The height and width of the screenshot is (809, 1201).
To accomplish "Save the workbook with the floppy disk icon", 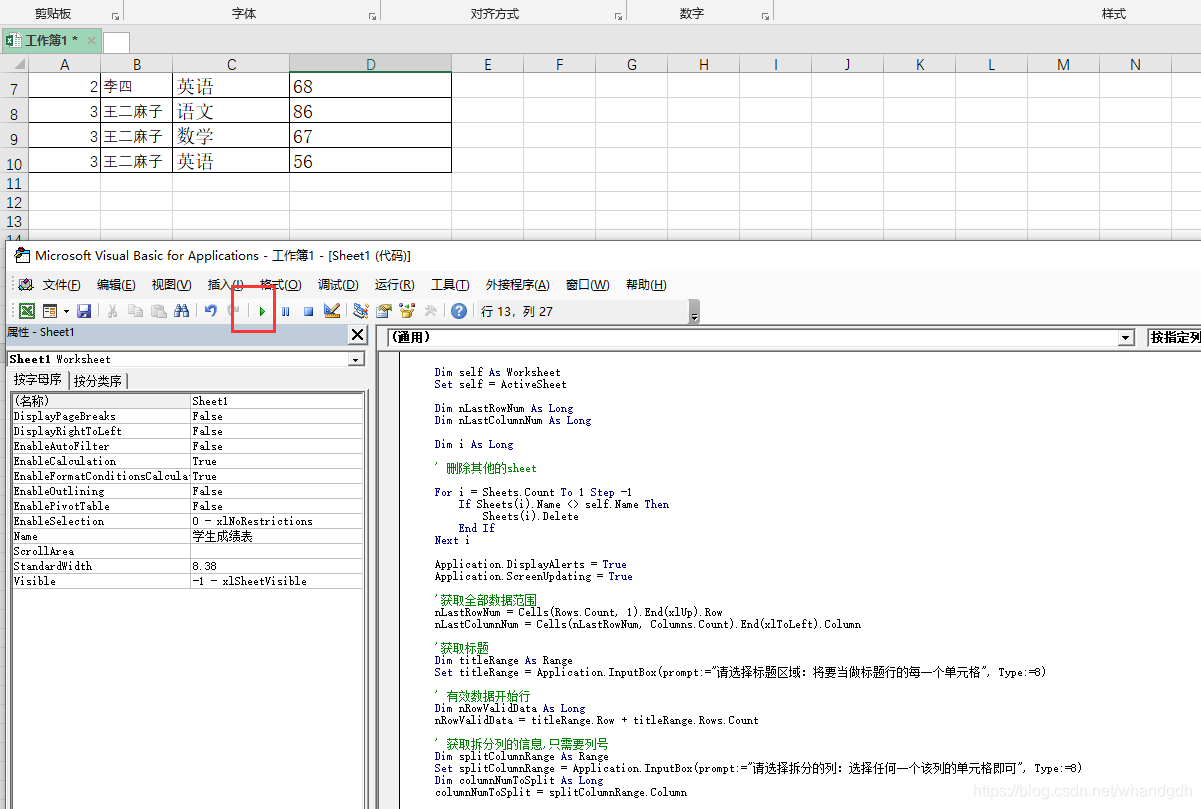I will click(x=84, y=311).
